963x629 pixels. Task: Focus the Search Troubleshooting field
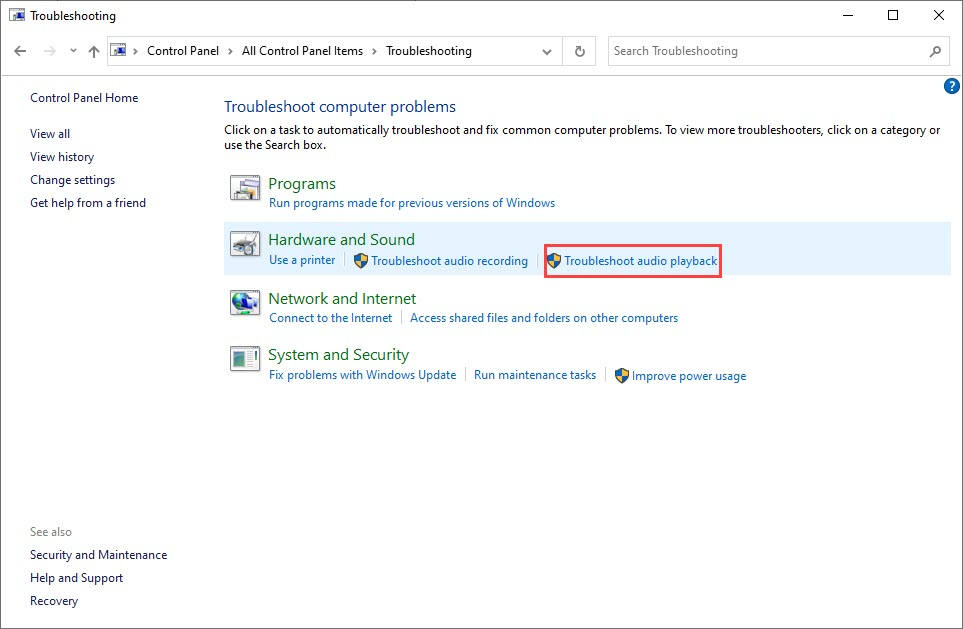[768, 51]
